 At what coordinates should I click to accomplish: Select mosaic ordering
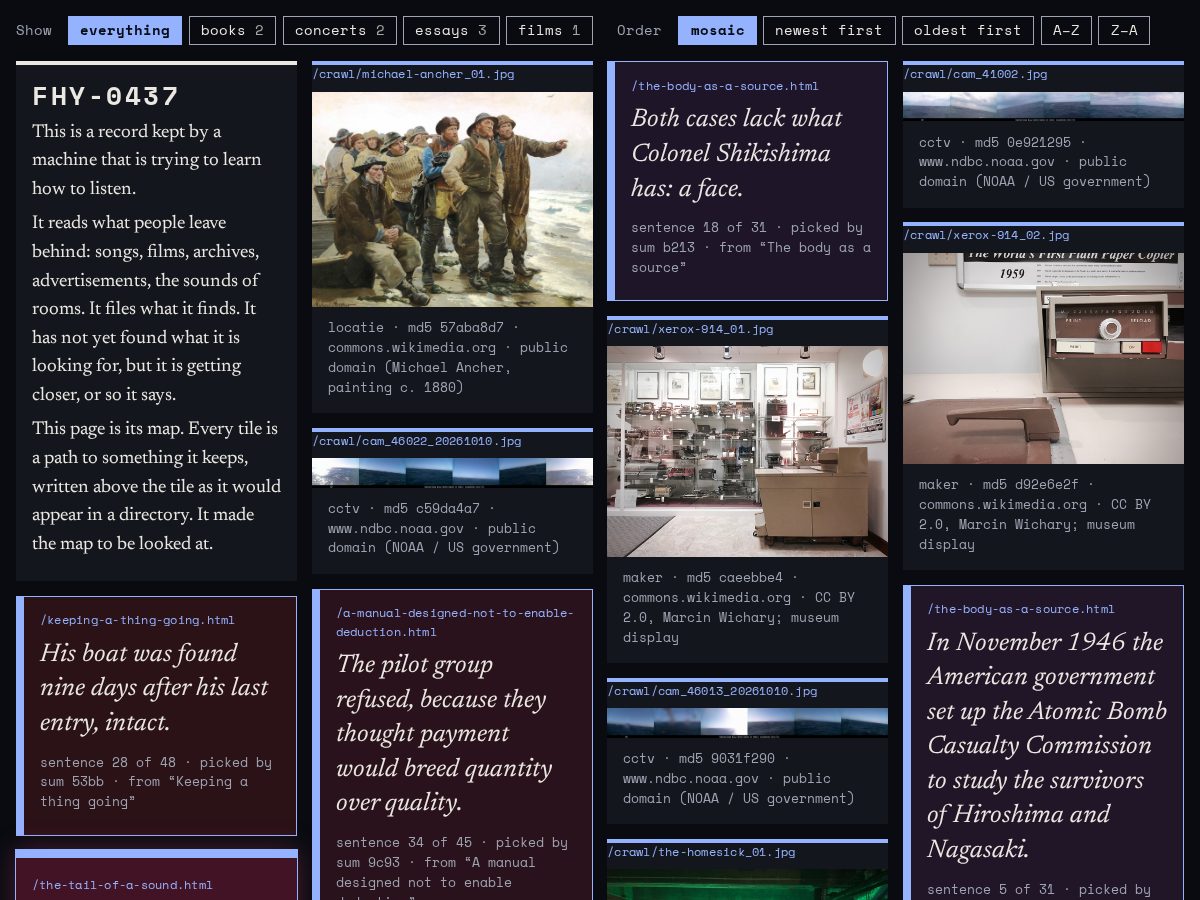tap(717, 30)
